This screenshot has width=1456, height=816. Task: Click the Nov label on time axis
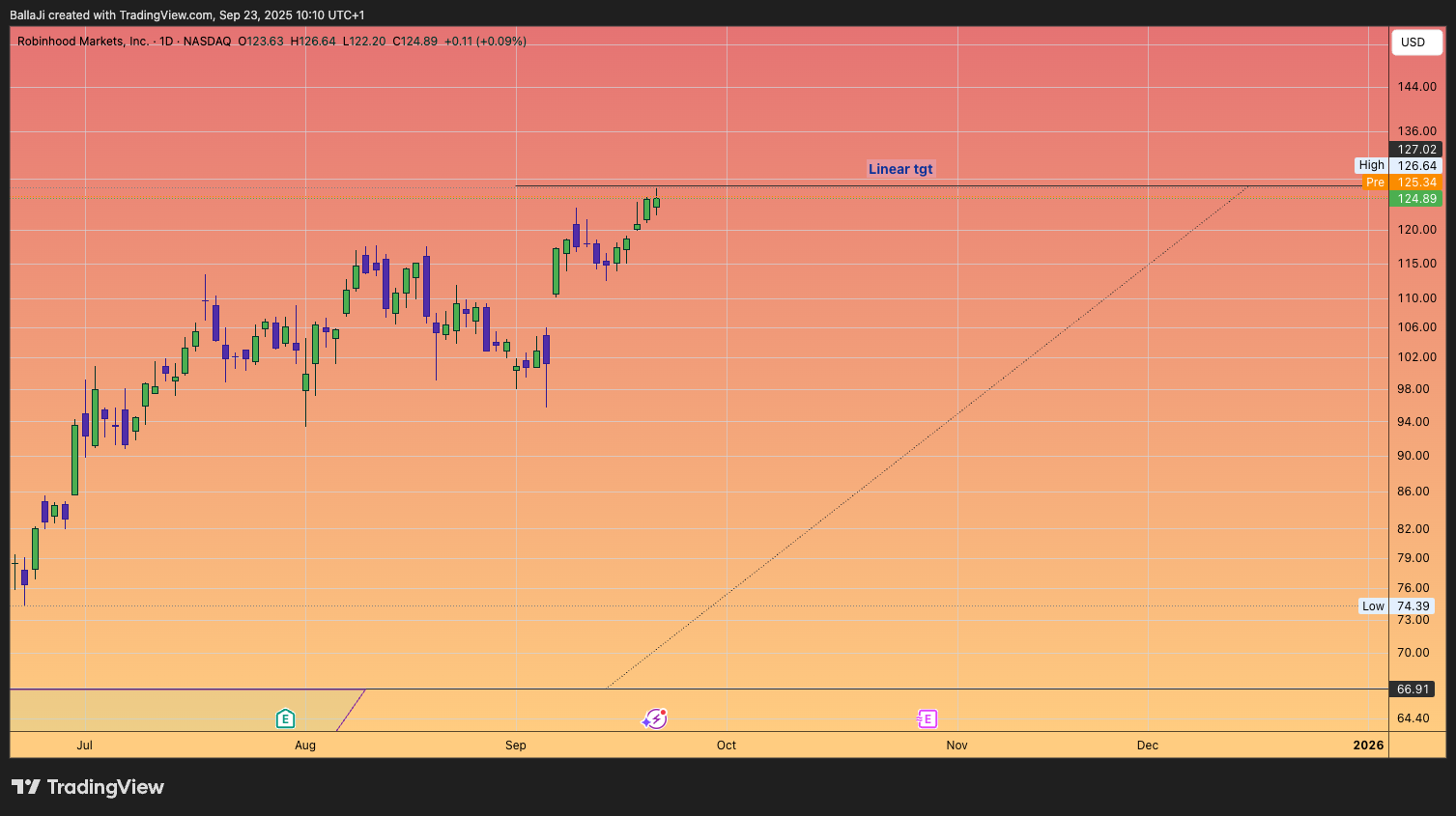click(x=957, y=746)
